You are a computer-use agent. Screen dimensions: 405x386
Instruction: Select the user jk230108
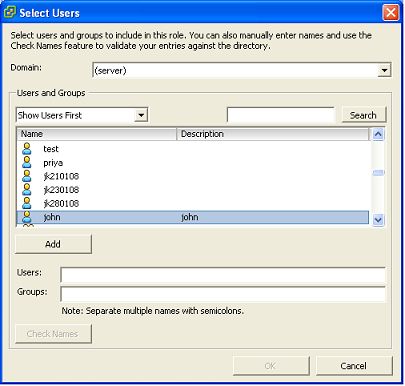pos(61,190)
